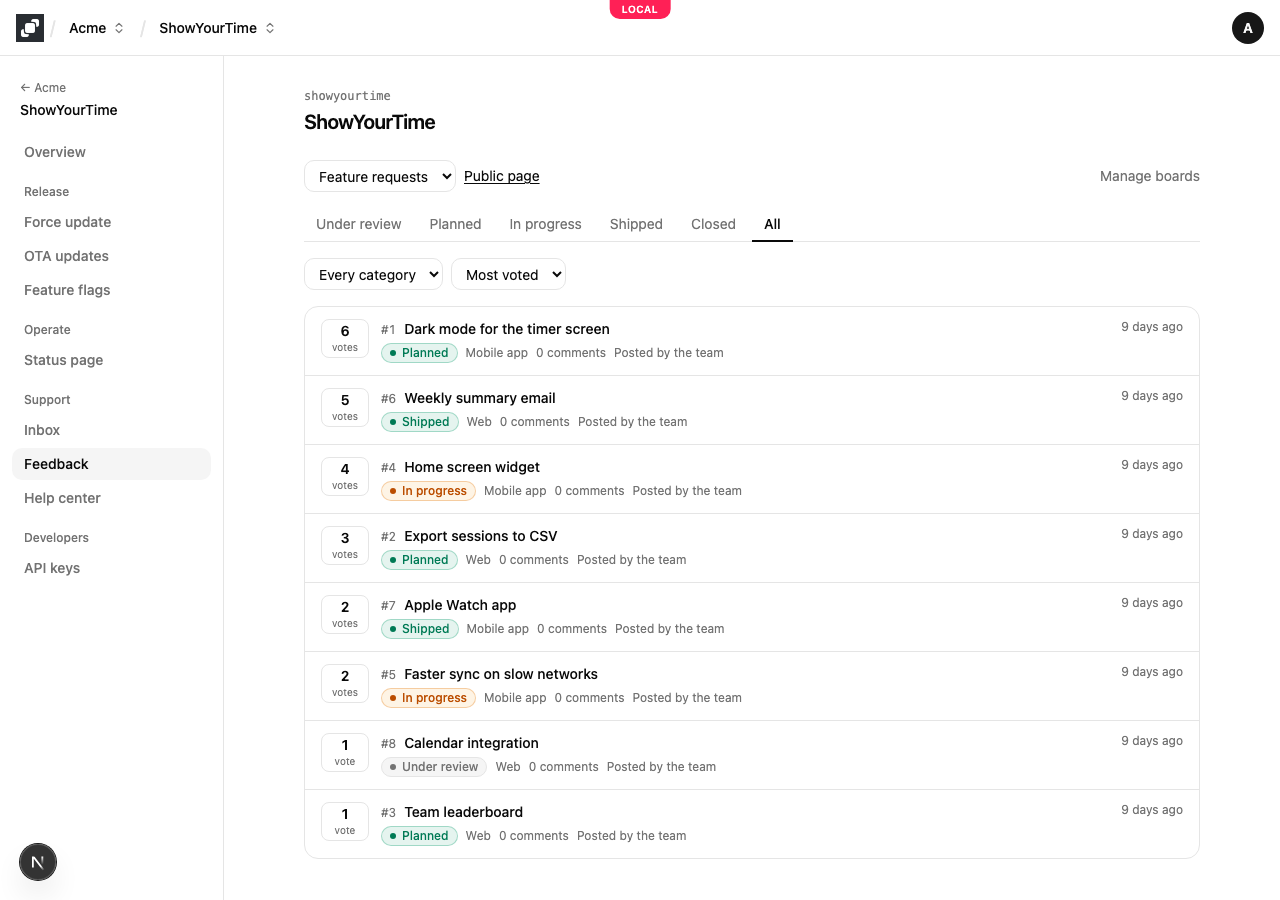Go back to Acme in sidebar
Viewport: 1280px width, 900px height.
43,88
